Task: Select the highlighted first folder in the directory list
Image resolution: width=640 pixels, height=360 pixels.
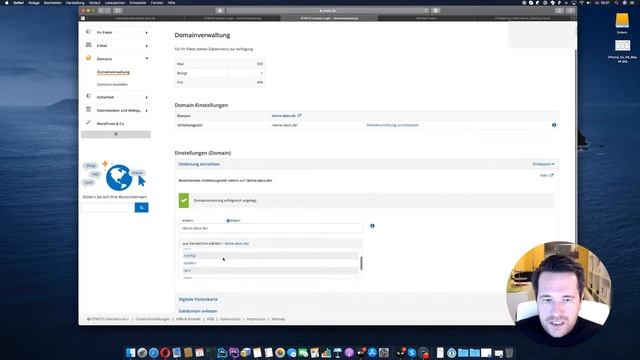Action: [269, 256]
